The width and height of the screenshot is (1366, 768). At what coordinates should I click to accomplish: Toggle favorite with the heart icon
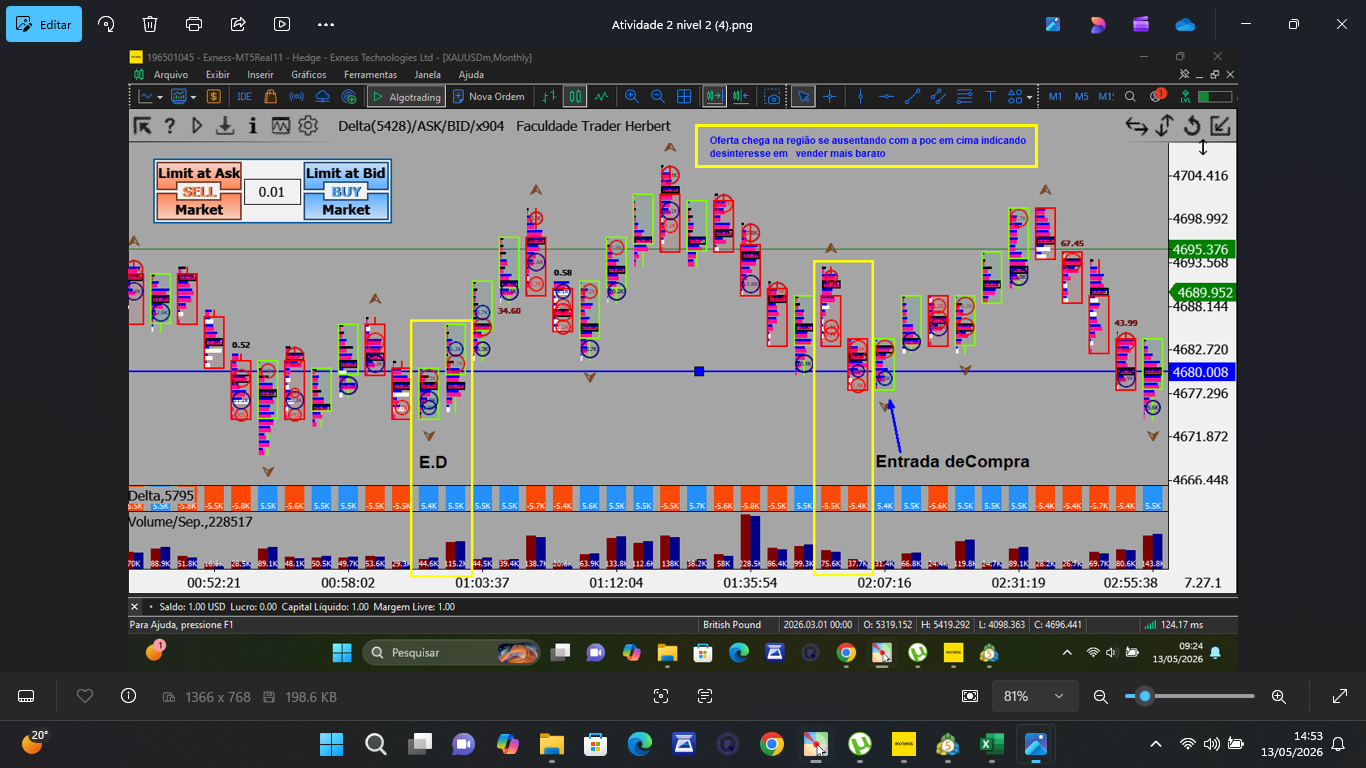tap(85, 696)
